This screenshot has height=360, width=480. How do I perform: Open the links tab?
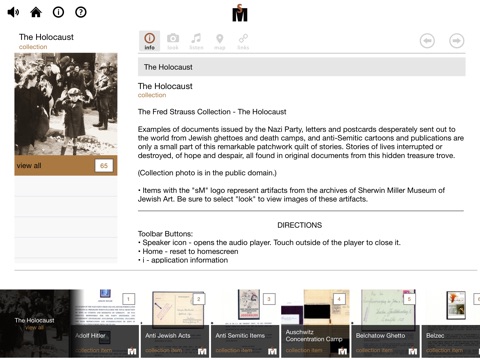click(243, 41)
